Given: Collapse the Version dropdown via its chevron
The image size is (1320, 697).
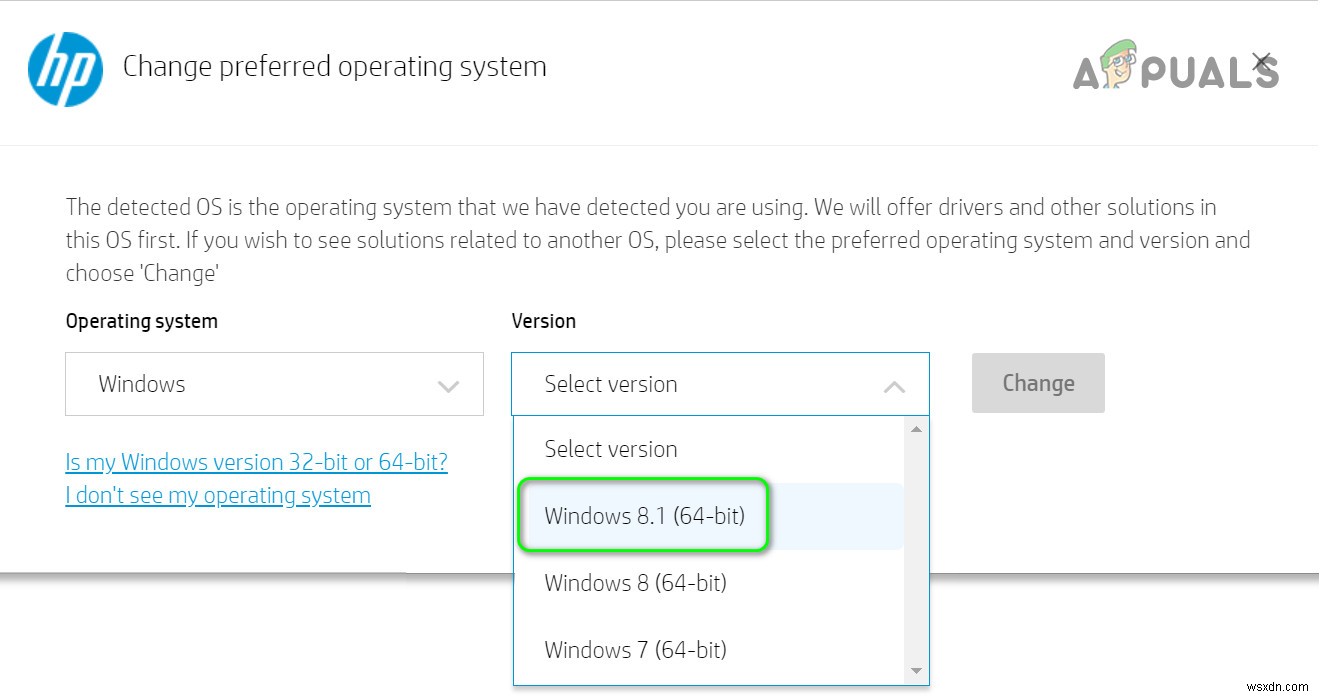Looking at the screenshot, I should pos(896,384).
